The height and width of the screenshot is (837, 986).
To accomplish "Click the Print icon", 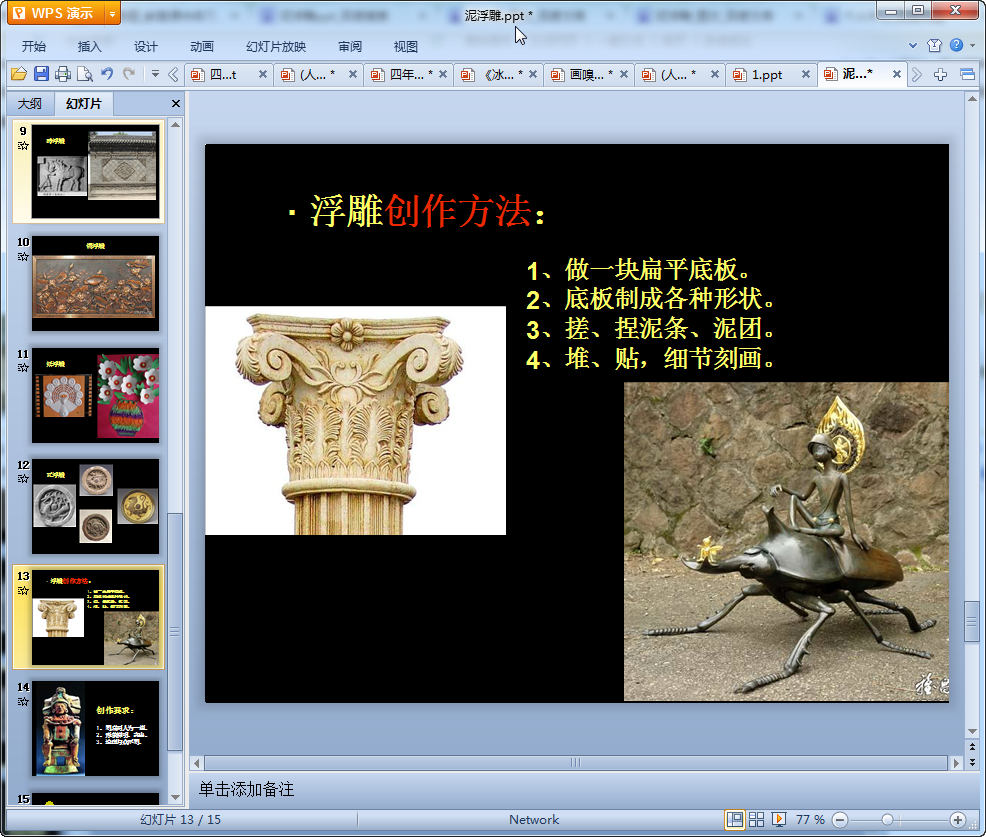I will point(63,74).
